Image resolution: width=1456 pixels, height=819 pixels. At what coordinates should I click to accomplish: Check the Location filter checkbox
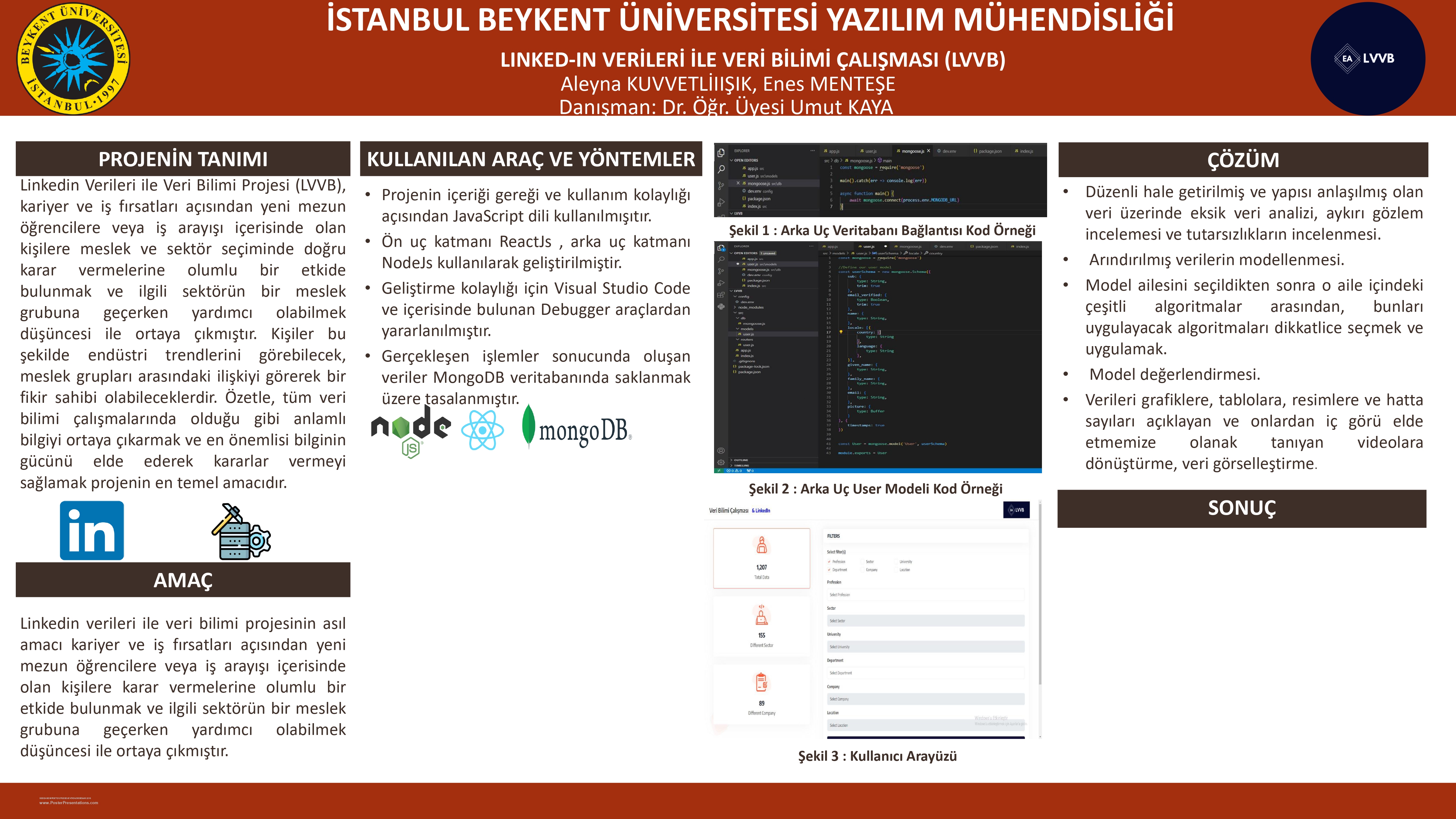coord(896,570)
